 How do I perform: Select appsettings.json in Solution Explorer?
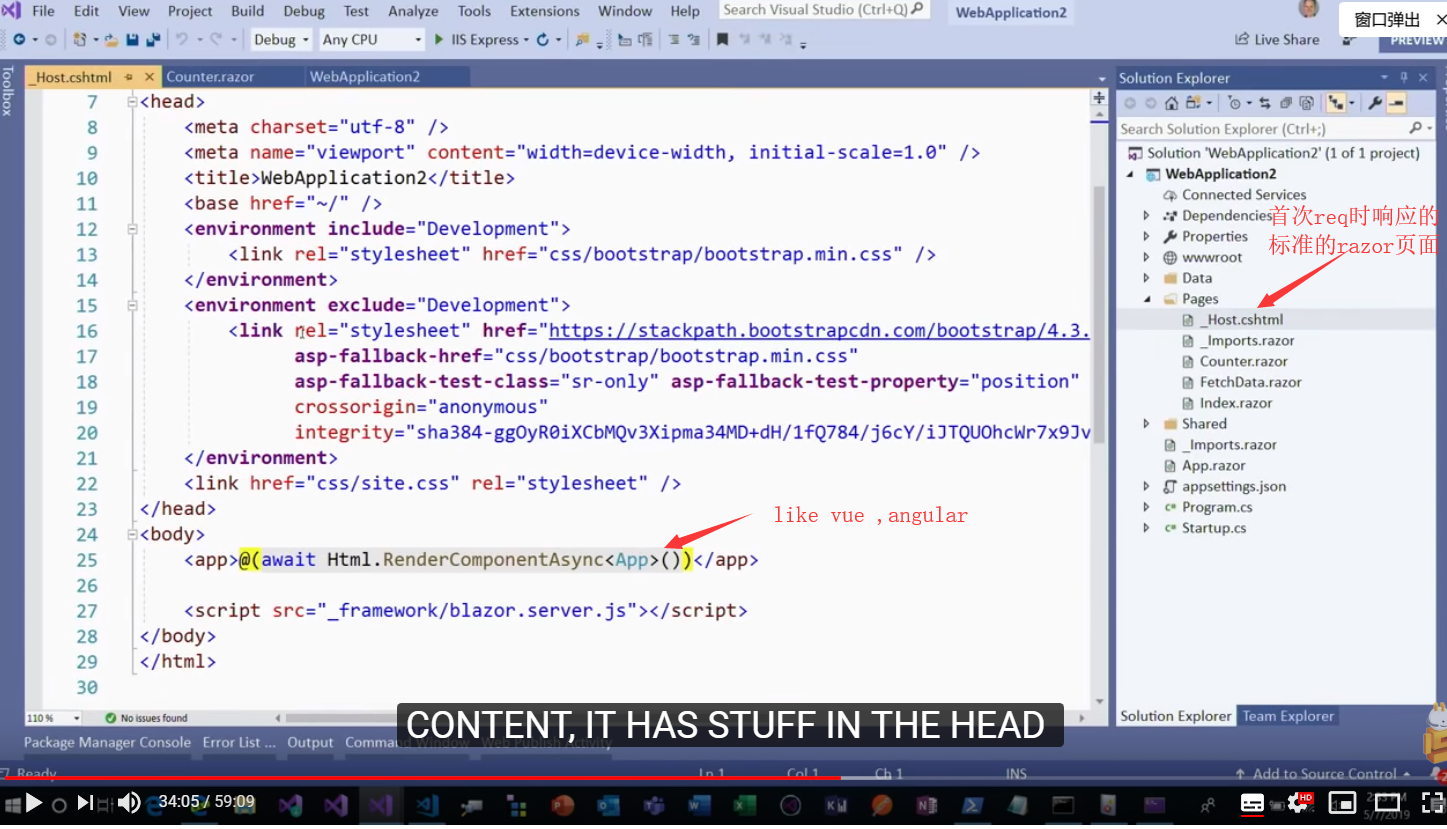click(x=1234, y=487)
